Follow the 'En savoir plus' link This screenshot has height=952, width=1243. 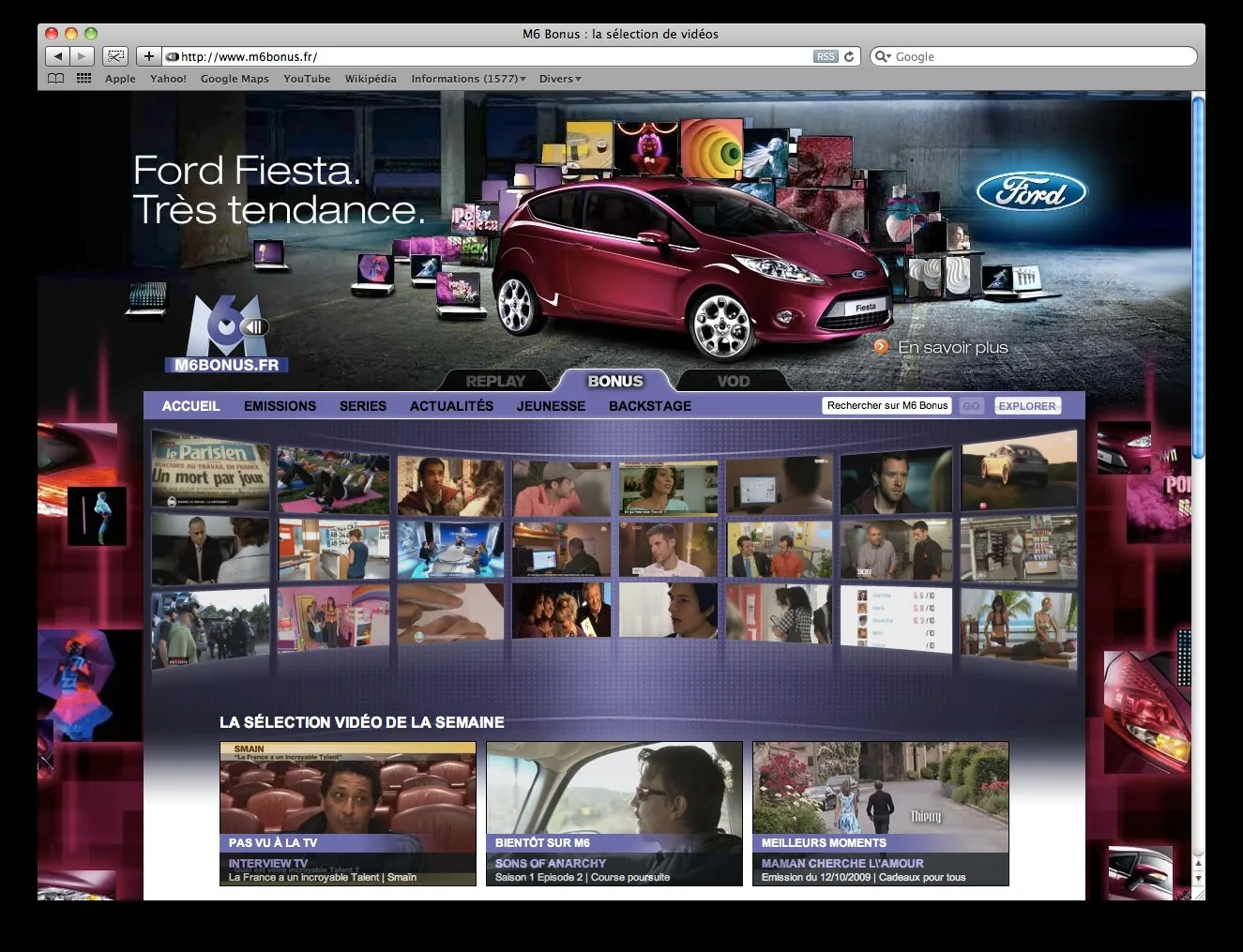[x=941, y=347]
